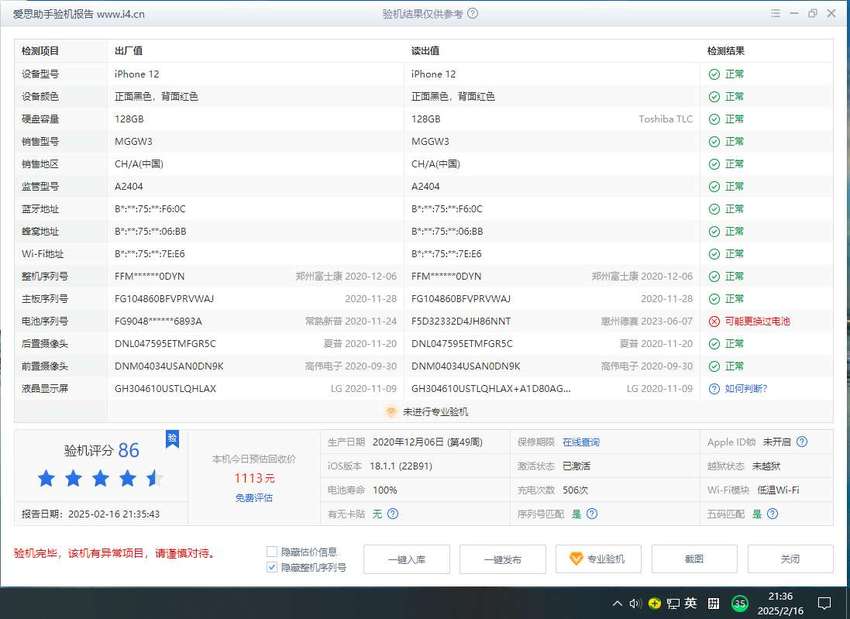This screenshot has width=850, height=619.
Task: Click the 激活状态 已激活 value
Action: (576, 466)
